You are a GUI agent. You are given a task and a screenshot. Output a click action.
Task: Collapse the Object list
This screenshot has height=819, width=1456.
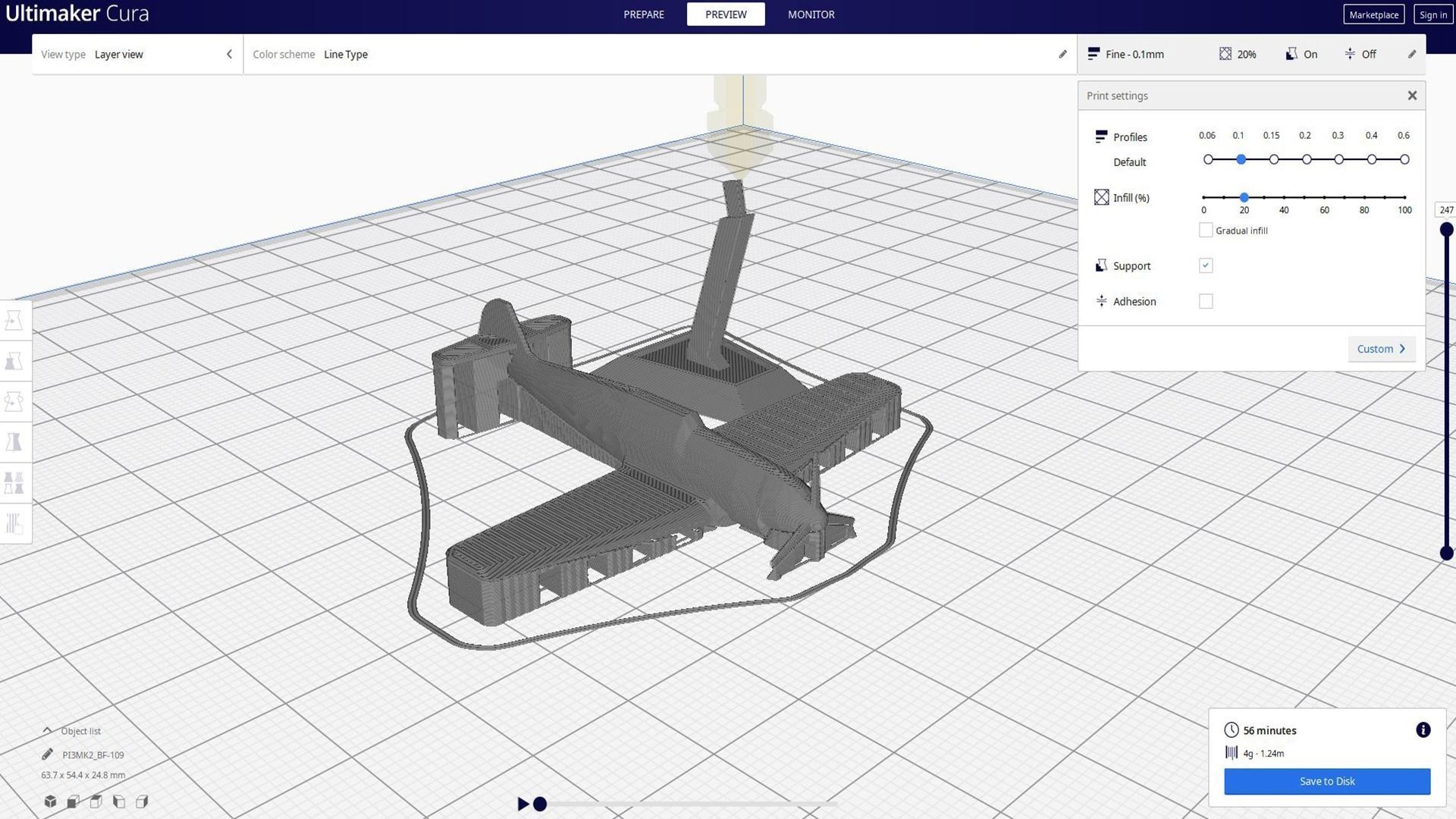[47, 731]
